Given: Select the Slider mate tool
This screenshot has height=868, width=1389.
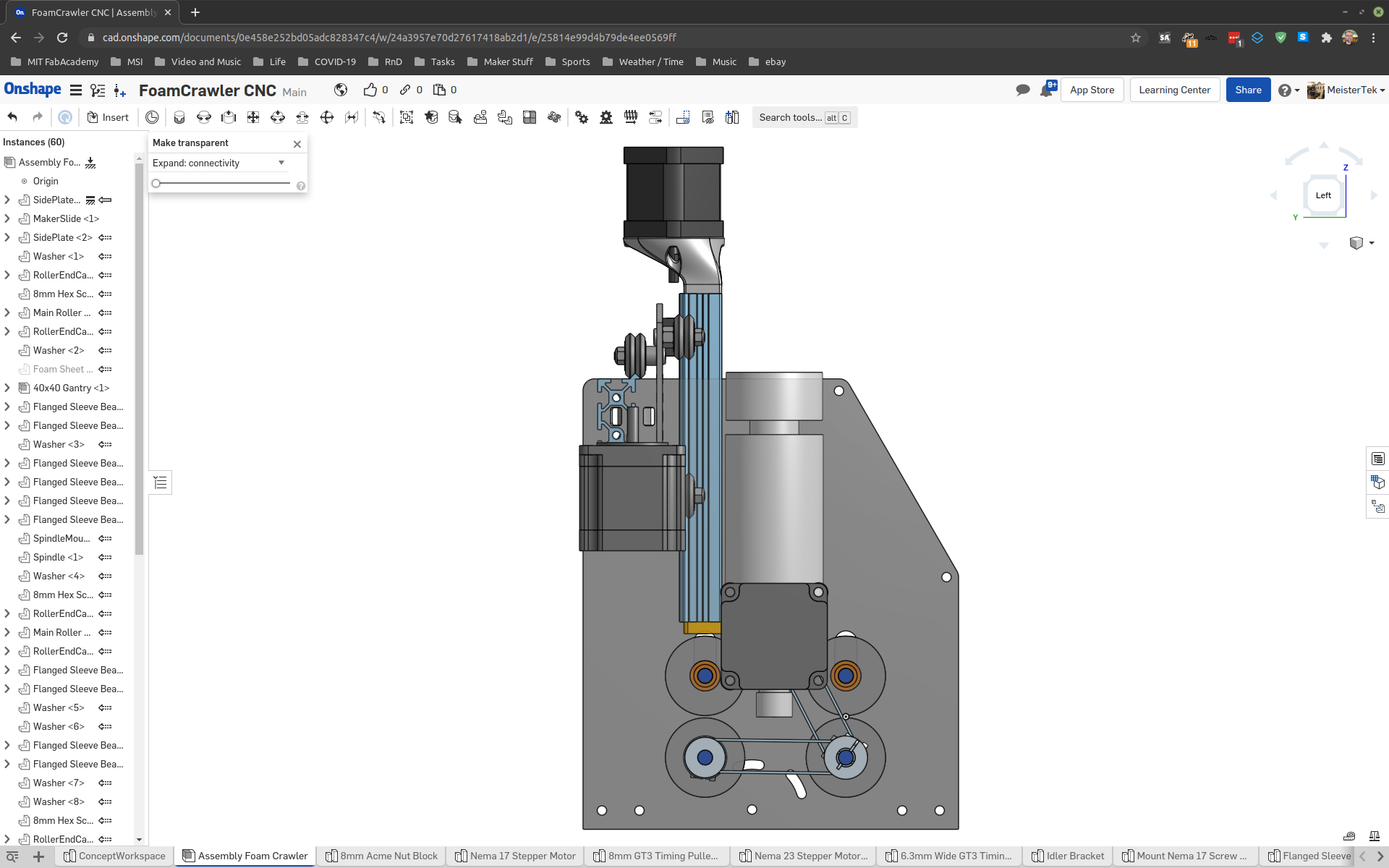Looking at the screenshot, I should pyautogui.click(x=229, y=117).
